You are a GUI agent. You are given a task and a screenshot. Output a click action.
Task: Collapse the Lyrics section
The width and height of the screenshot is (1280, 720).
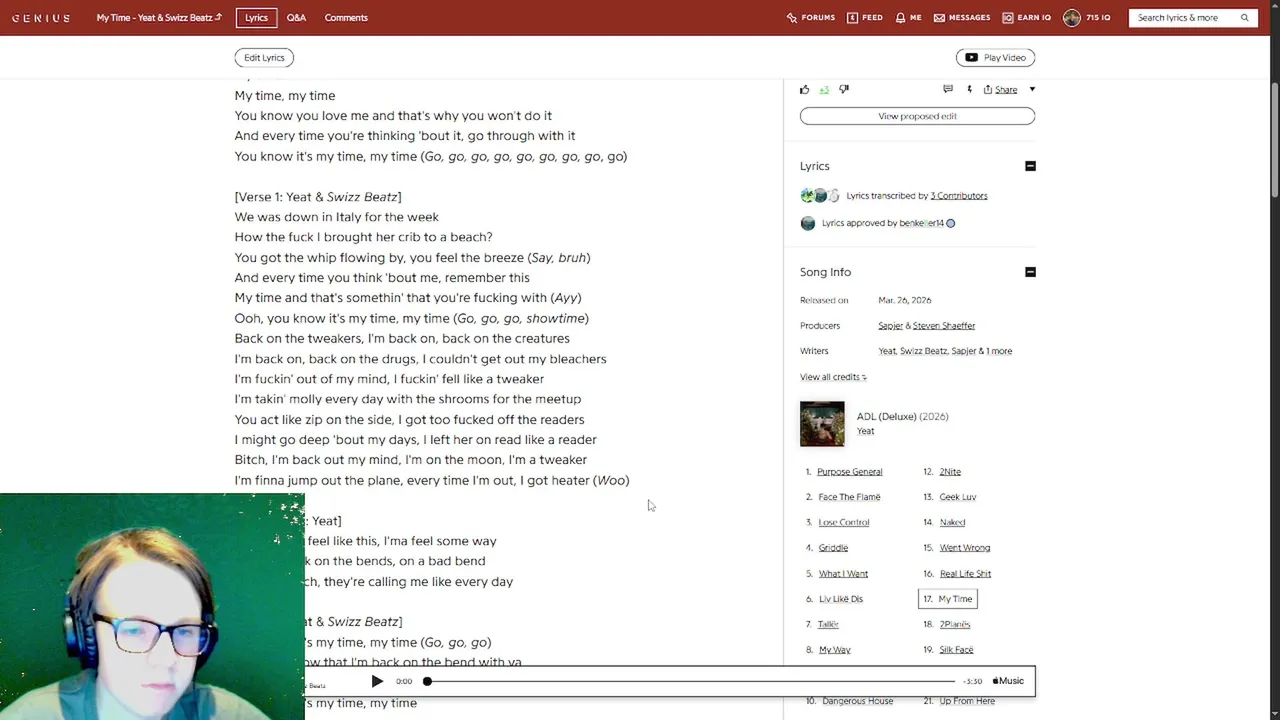coord(1030,166)
